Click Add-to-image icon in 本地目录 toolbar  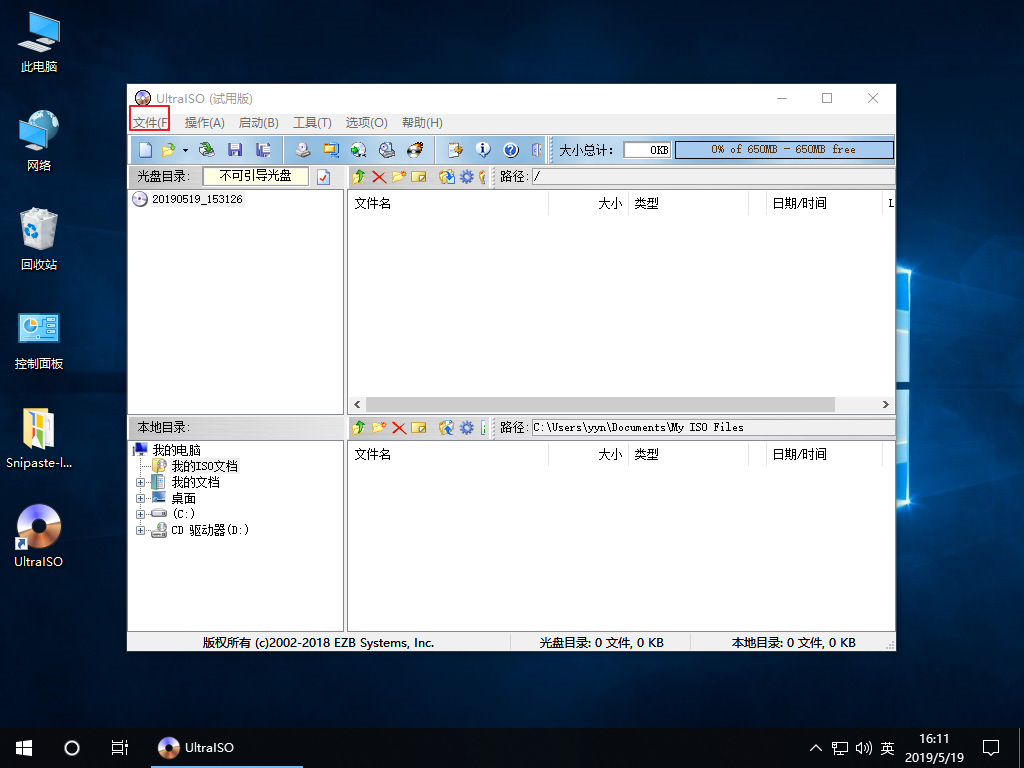point(447,428)
